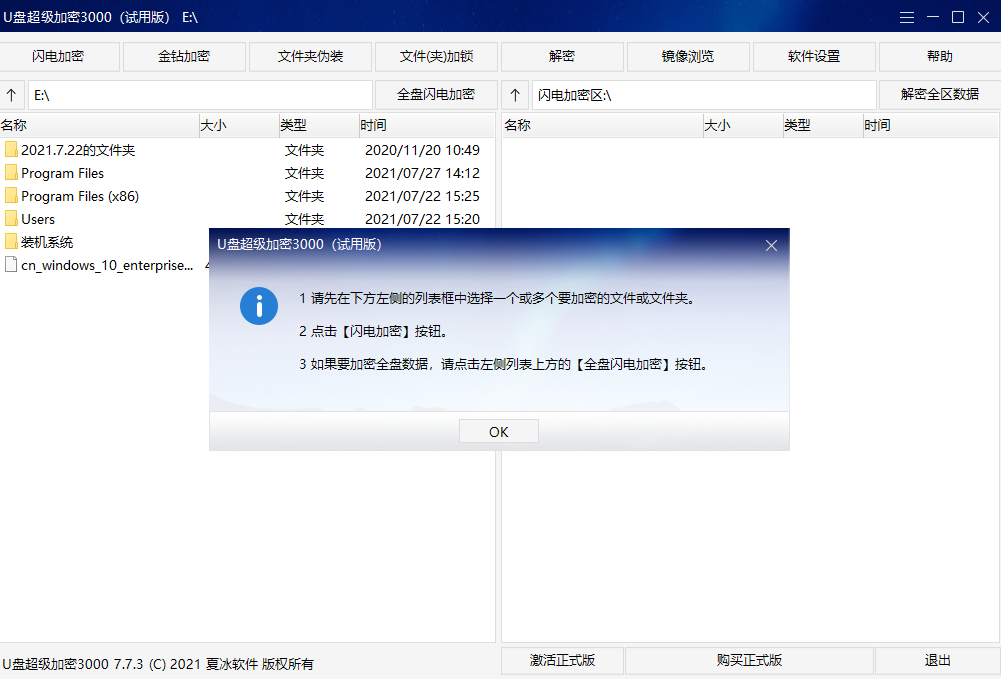Screen dimensions: 1001x679
Task: Click the E:\ path field
Action: pos(200,95)
